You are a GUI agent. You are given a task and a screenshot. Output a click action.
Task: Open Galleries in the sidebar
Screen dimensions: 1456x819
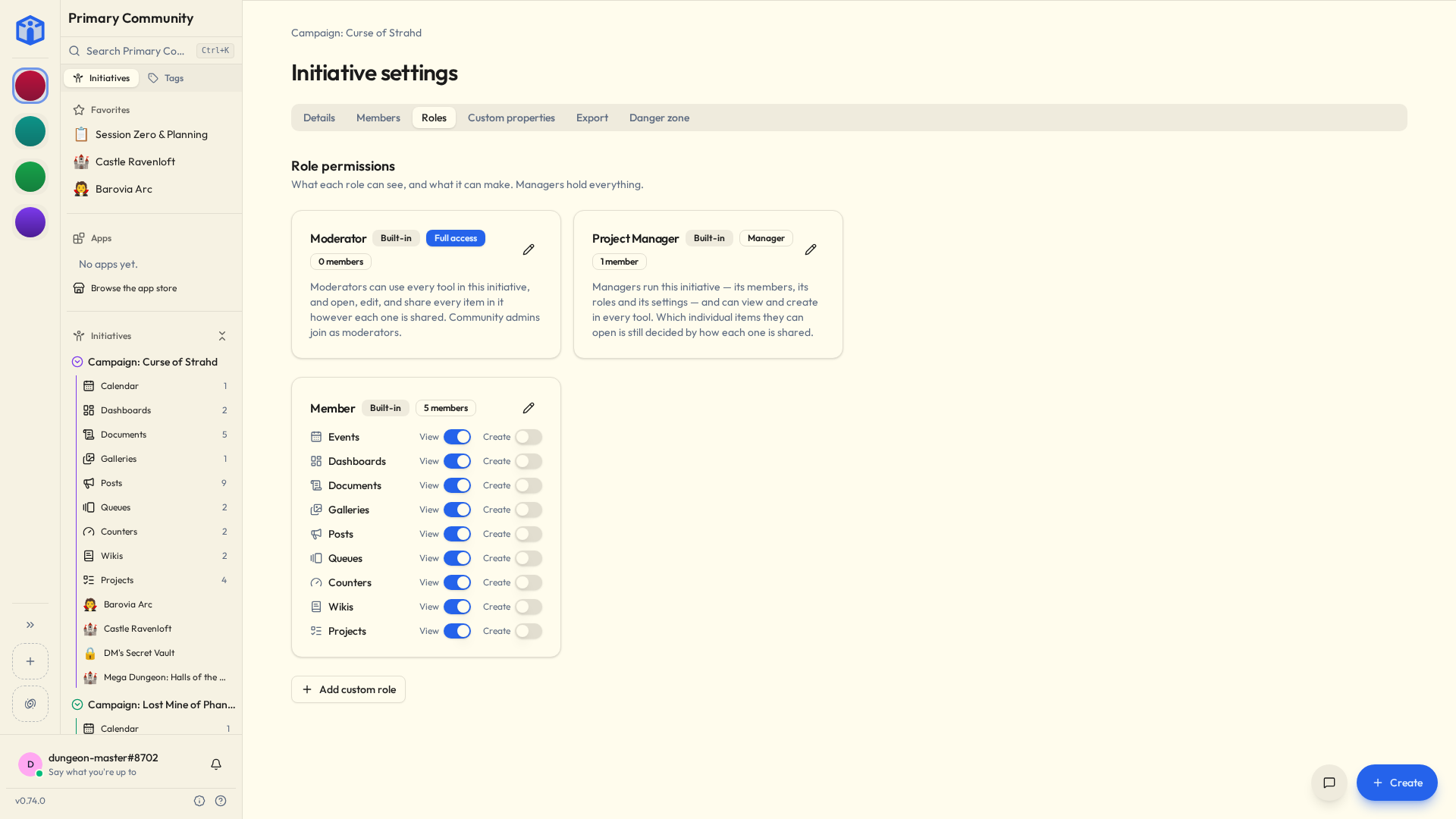point(155,459)
